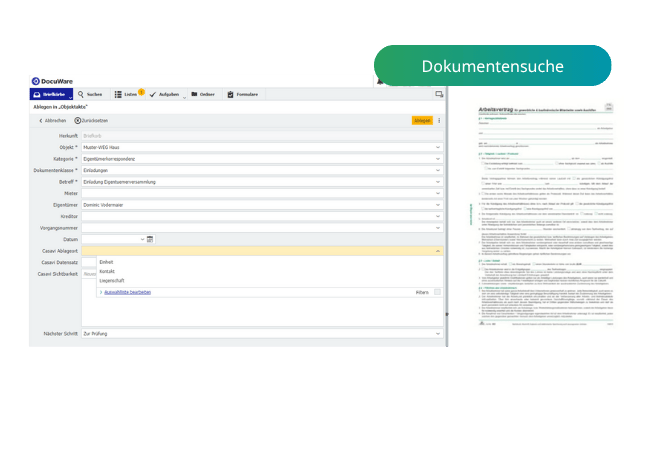Screen dimensions: 666x450
Task: Select Einheit from the list
Action: pos(106,262)
